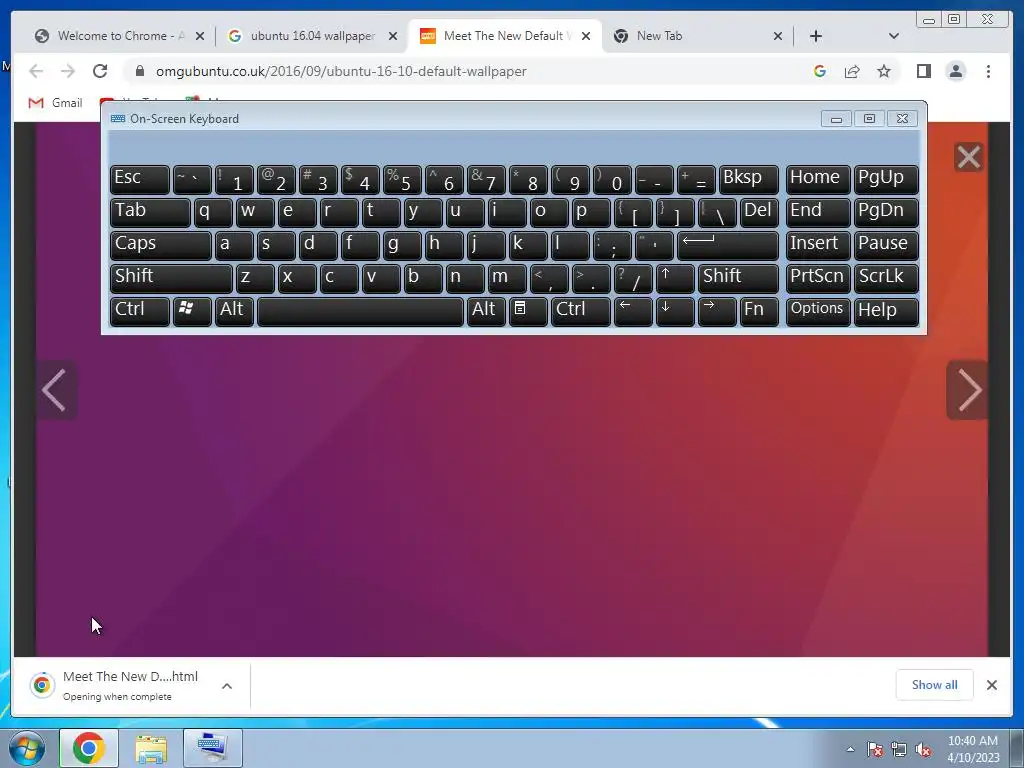This screenshot has width=1024, height=768.
Task: Click the Google icon in address bar
Action: (x=820, y=71)
